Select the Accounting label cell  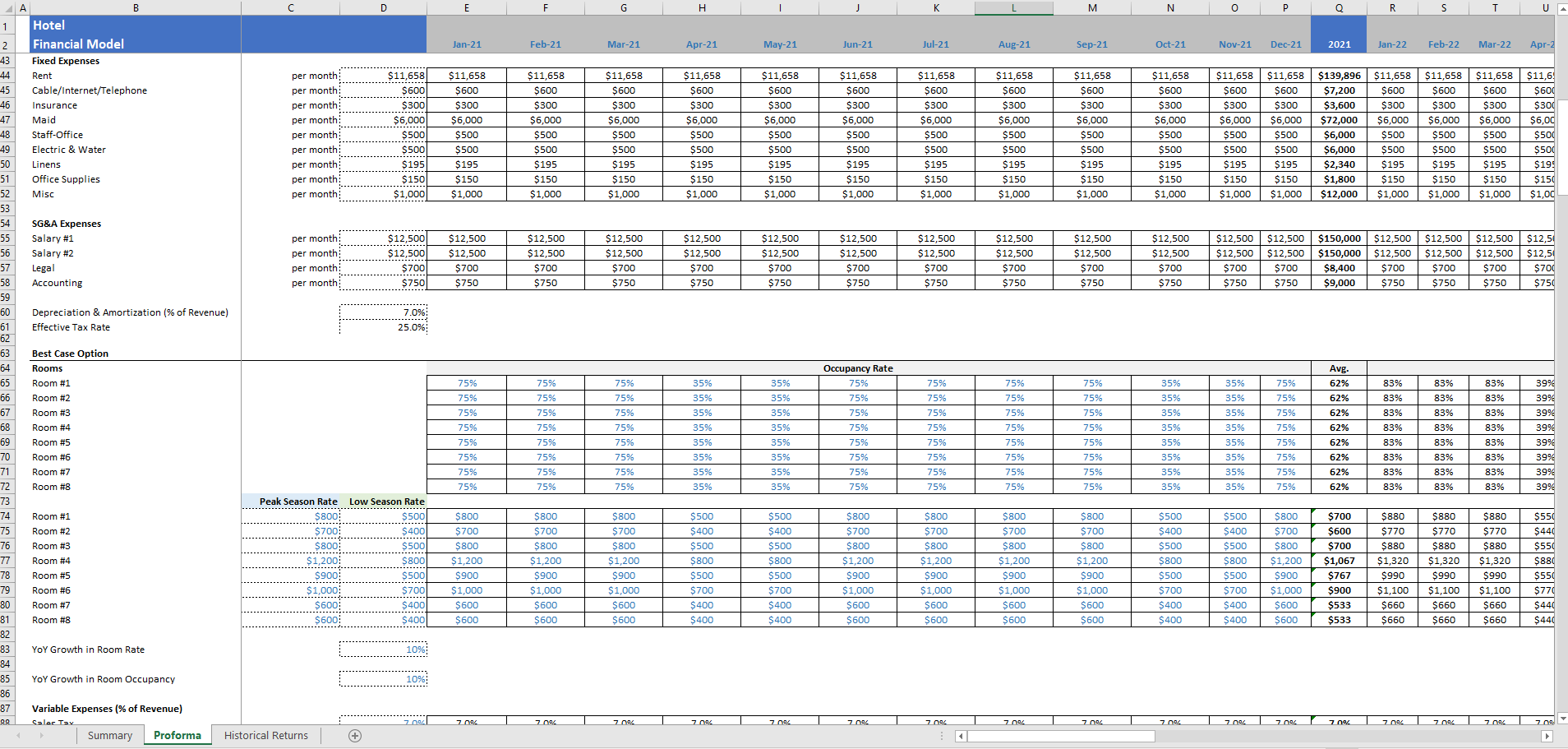click(x=136, y=283)
